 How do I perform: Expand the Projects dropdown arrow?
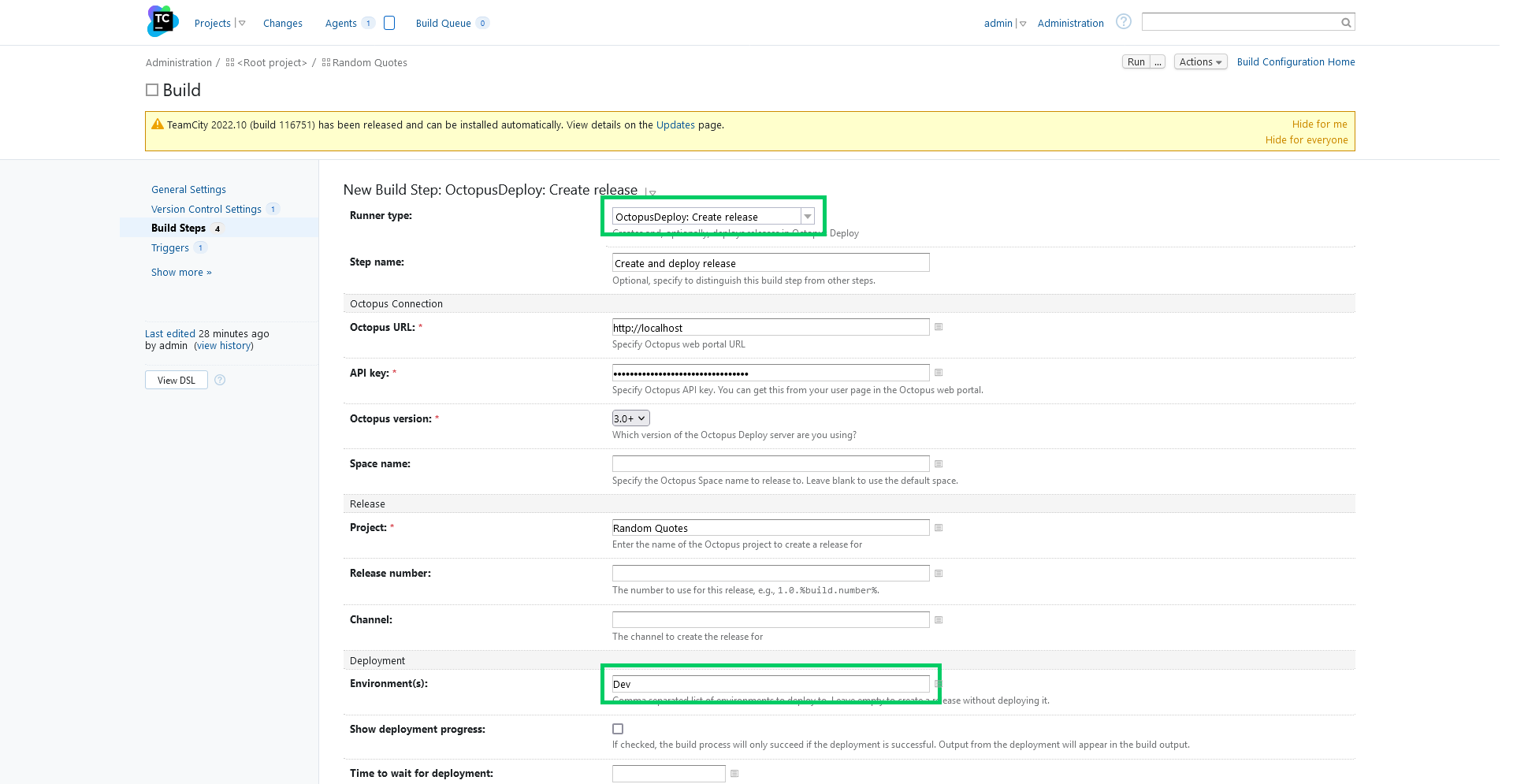tap(241, 24)
